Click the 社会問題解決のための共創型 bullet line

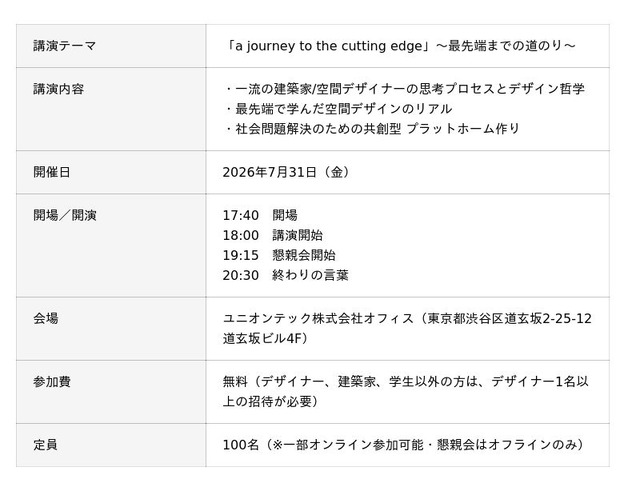tap(371, 129)
